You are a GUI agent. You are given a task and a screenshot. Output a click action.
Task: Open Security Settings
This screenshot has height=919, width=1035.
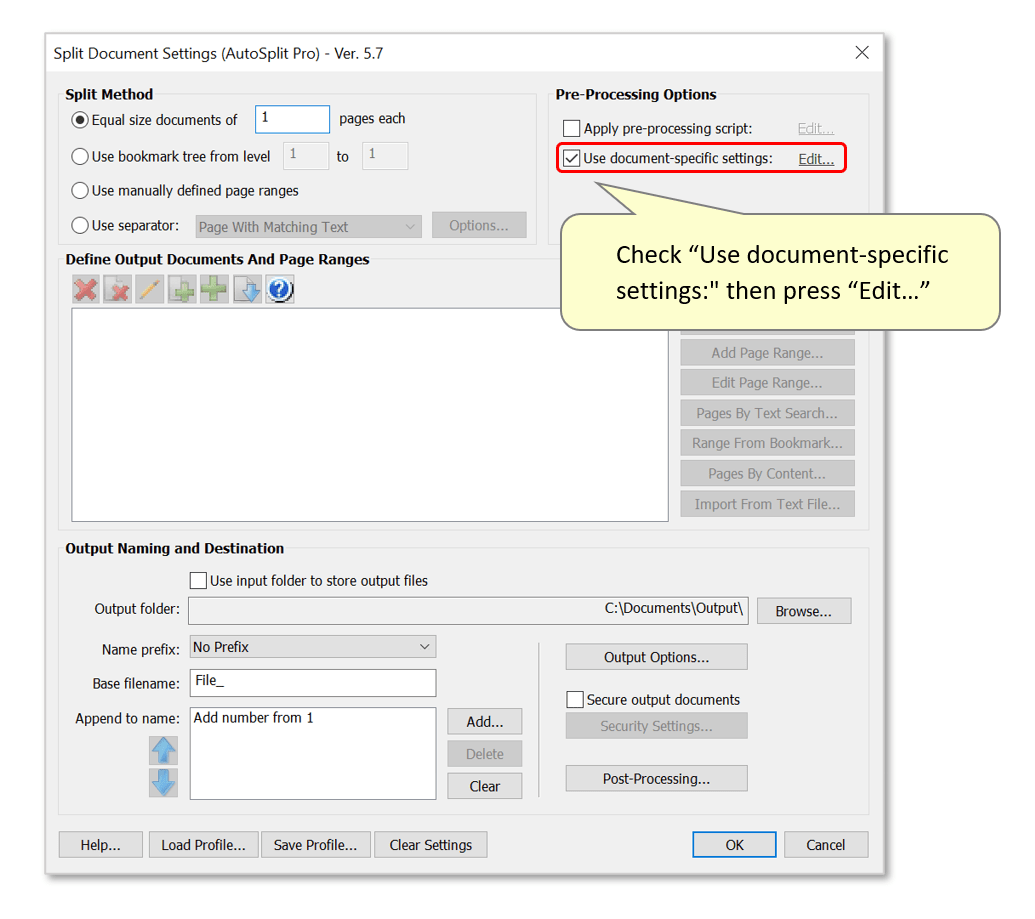pos(657,726)
